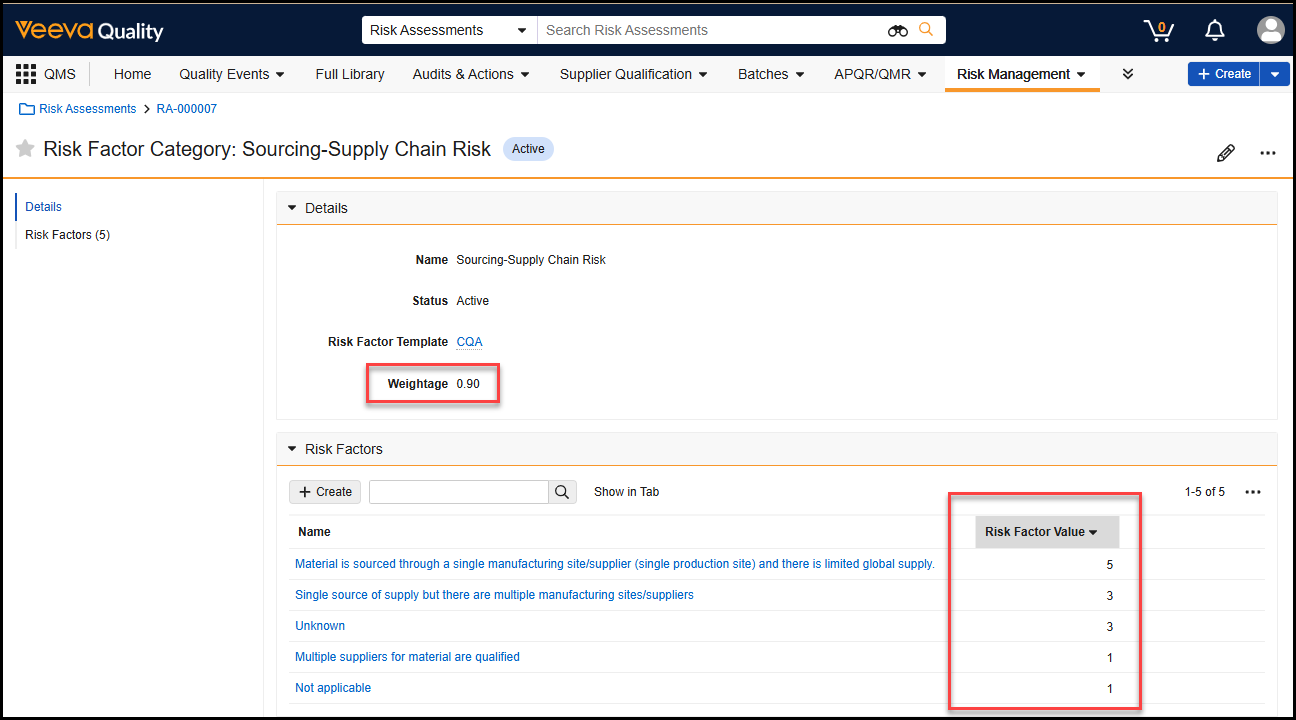Click the Risk Factors filter text field
The image size is (1296, 720).
pyautogui.click(x=458, y=492)
